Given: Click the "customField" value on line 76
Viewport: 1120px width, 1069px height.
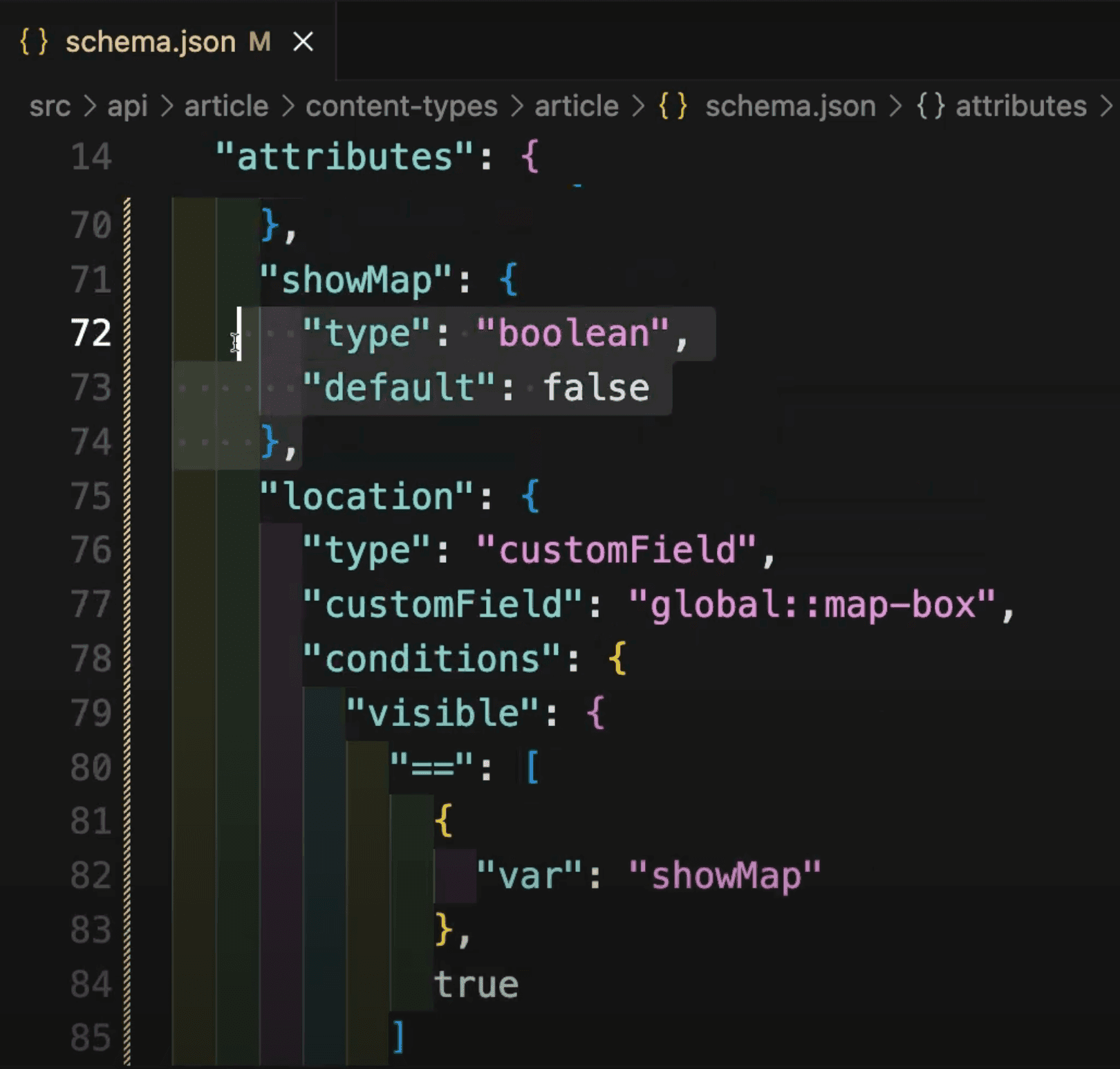Looking at the screenshot, I should 617,550.
